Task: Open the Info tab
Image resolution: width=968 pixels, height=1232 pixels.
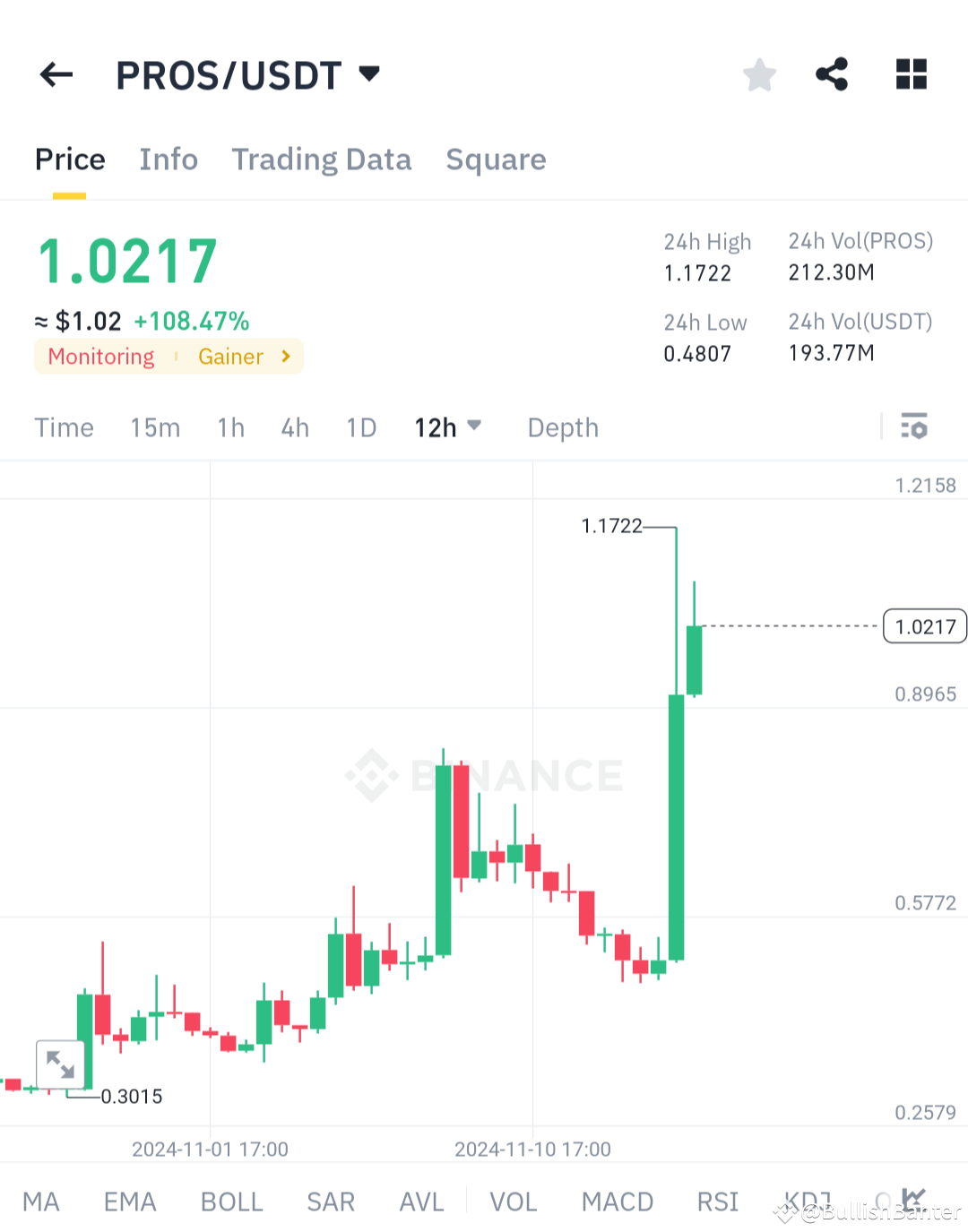Action: click(169, 159)
